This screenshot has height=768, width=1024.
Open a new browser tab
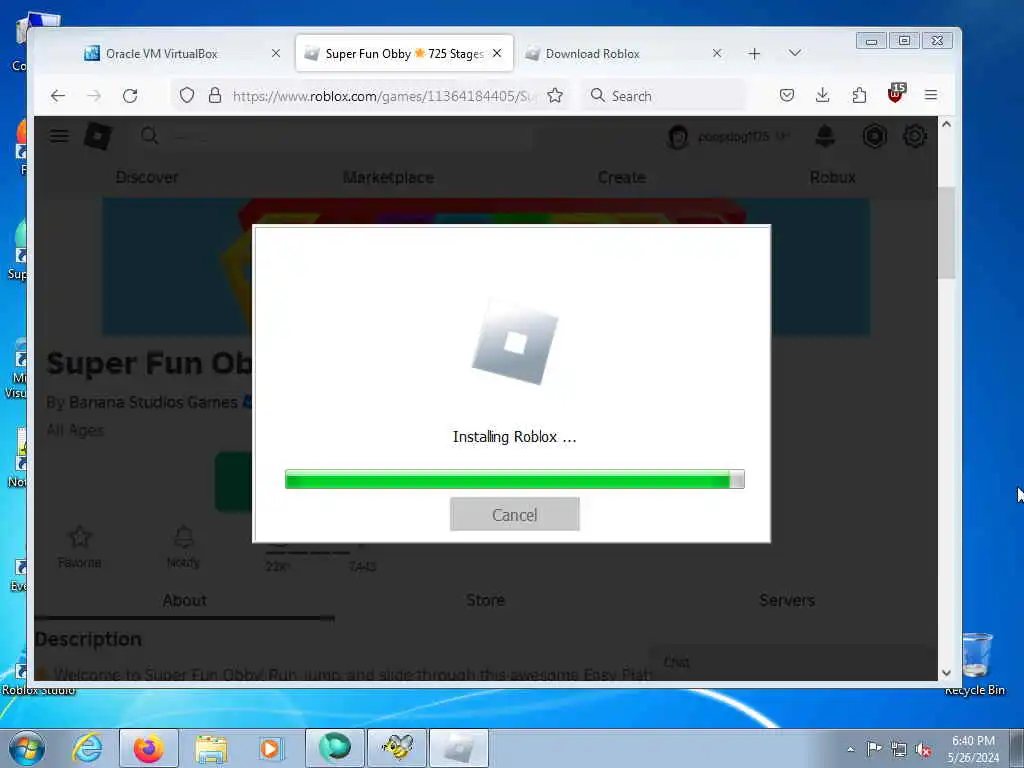(x=754, y=54)
